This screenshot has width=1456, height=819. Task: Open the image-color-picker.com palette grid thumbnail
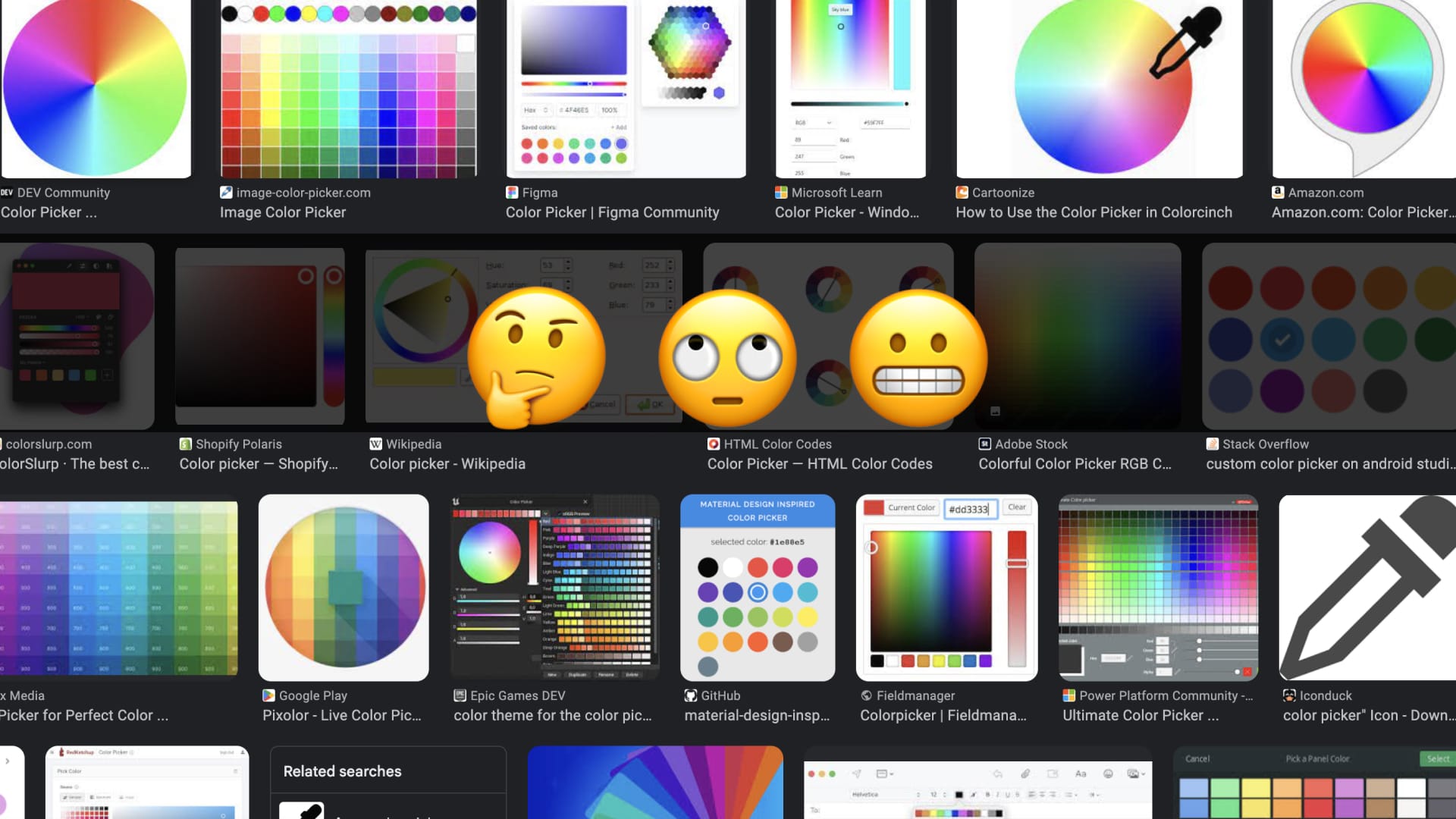[348, 89]
